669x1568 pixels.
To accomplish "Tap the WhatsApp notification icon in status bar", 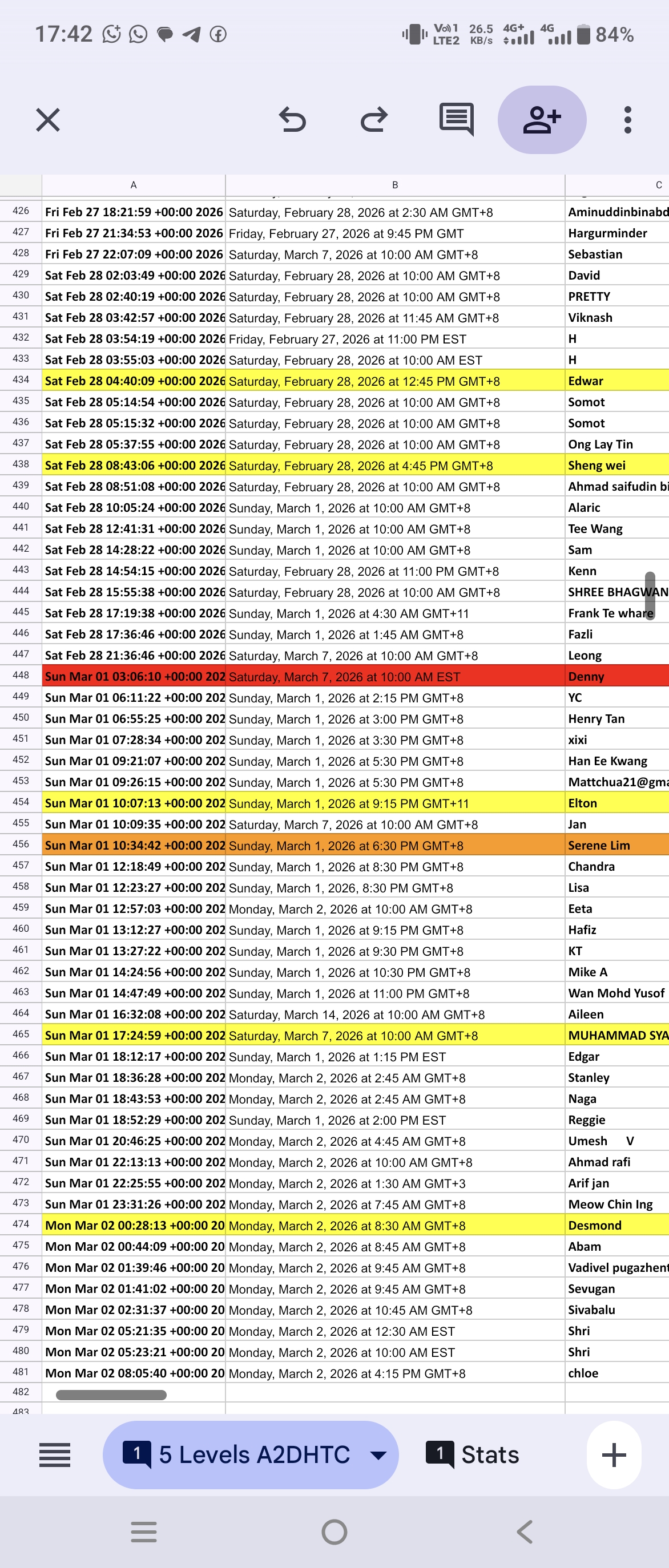I will [138, 34].
